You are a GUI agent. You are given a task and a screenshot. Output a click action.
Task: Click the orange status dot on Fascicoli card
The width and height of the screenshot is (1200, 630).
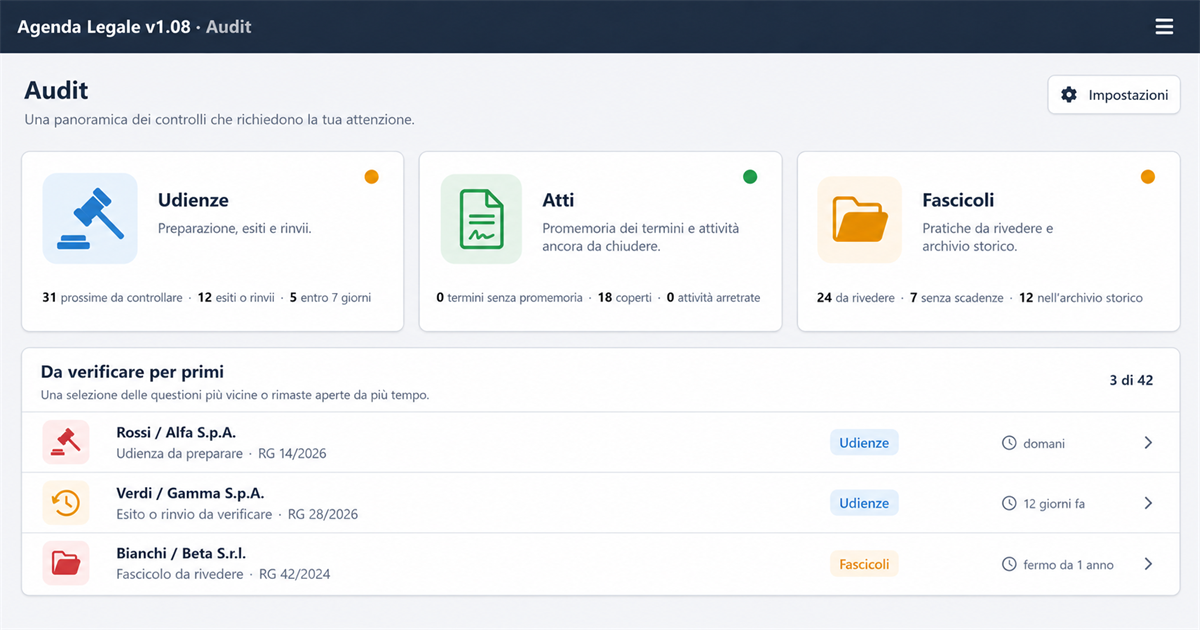[1148, 177]
